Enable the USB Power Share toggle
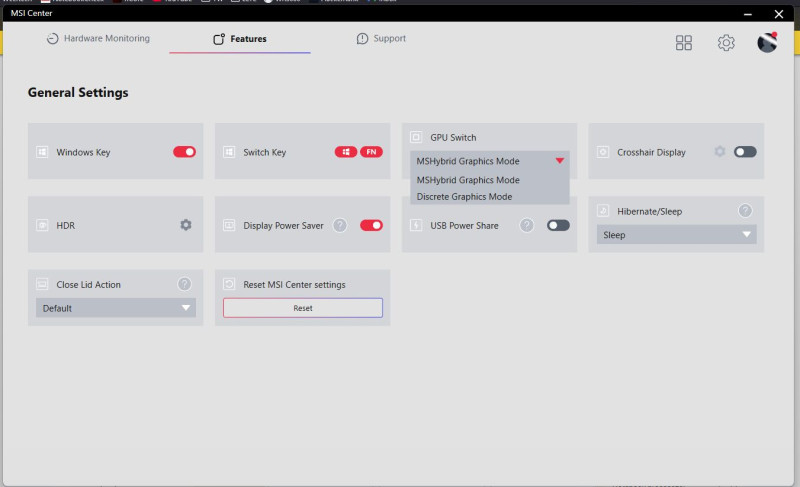This screenshot has width=800, height=487. 558,225
